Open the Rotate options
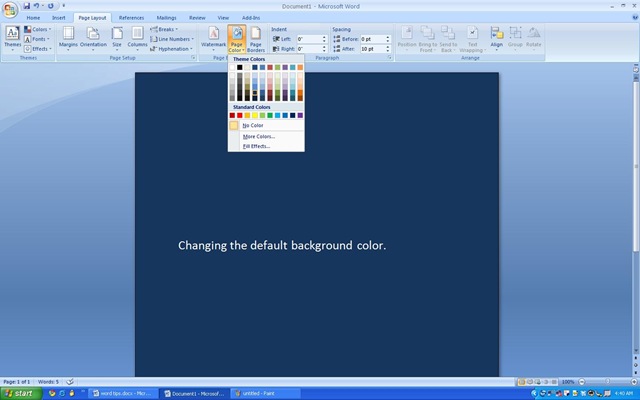The image size is (640, 400). pos(533,39)
